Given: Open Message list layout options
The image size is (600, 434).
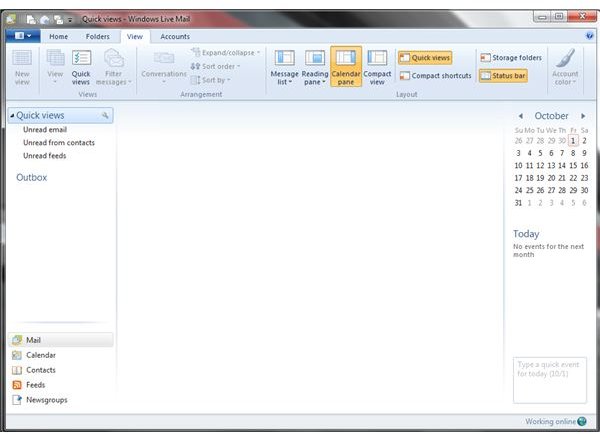Looking at the screenshot, I should click(x=284, y=67).
